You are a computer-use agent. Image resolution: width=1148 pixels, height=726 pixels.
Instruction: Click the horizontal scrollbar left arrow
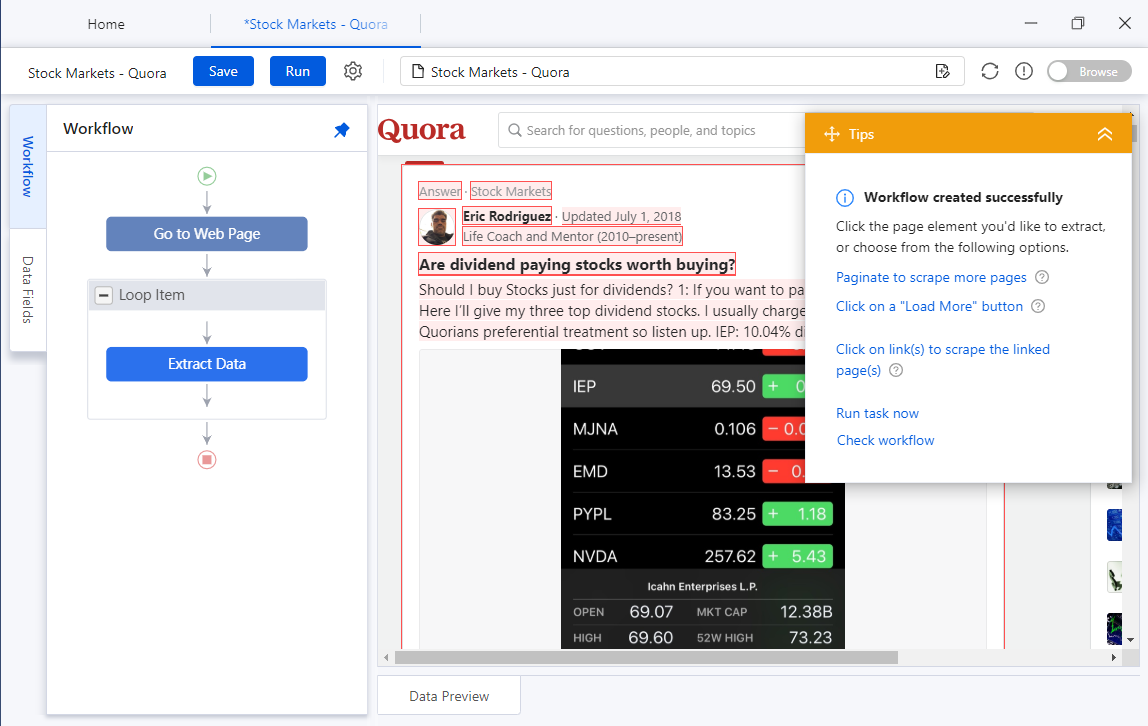387,657
